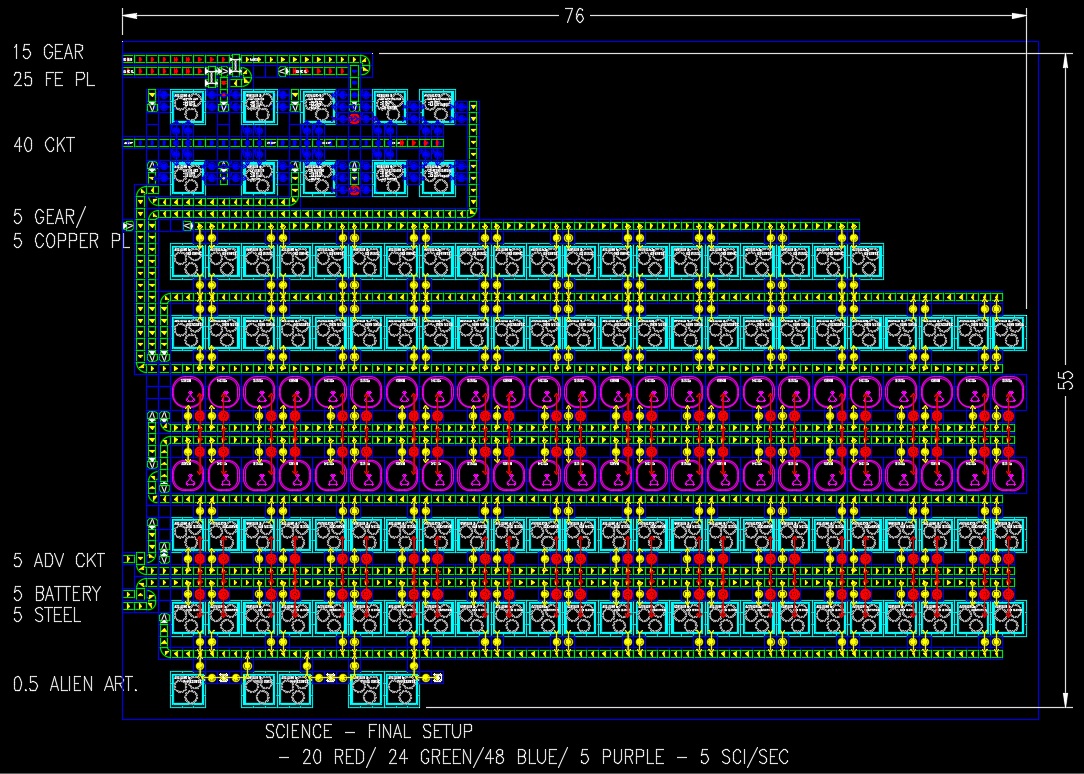Select the red/green/blue/purple ratio text line

534,757
